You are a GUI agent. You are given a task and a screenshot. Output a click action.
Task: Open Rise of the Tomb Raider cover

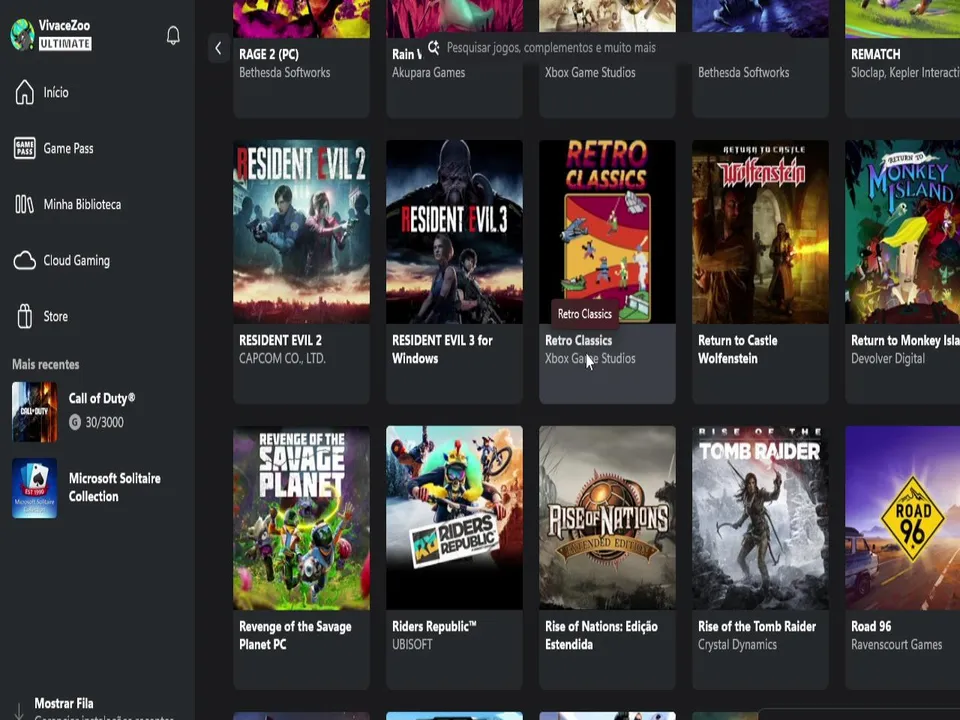[760, 518]
